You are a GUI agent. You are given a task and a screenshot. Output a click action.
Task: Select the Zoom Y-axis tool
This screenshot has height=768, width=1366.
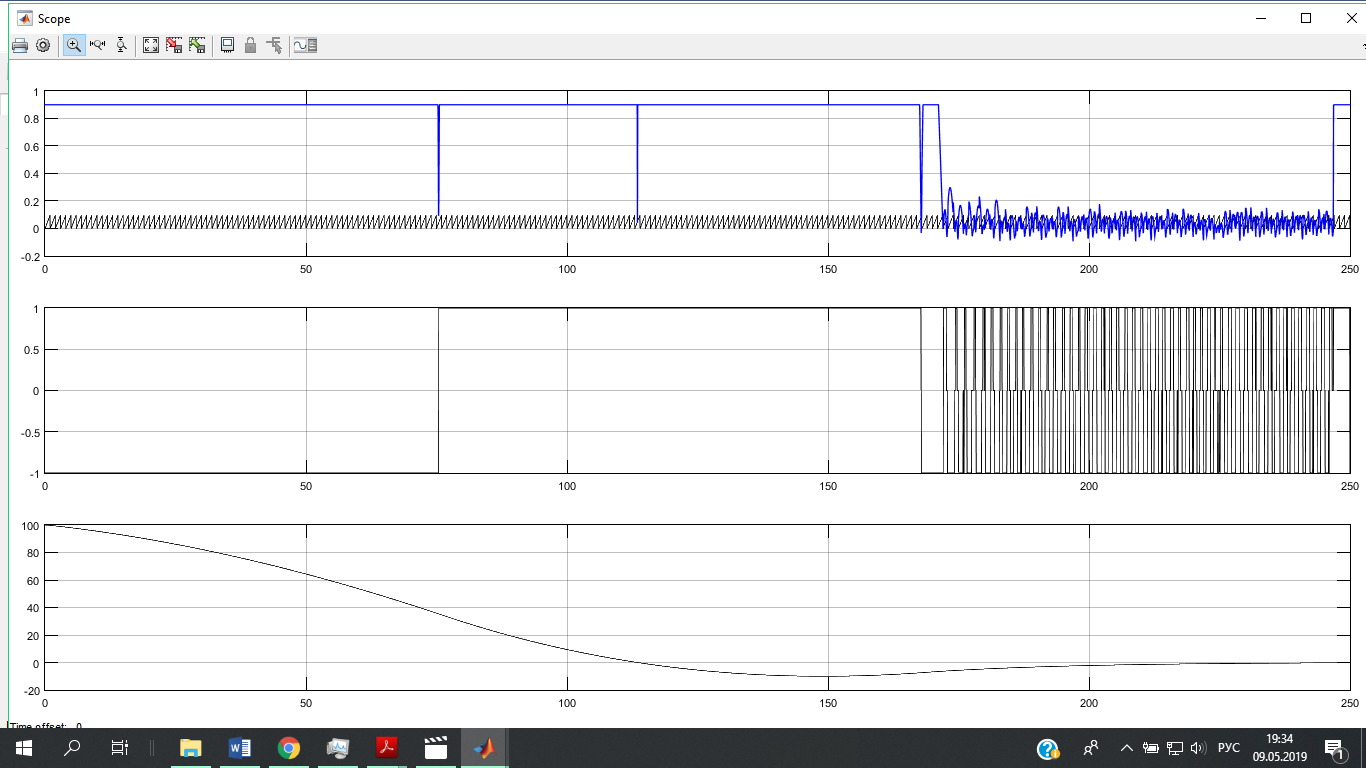coord(122,45)
